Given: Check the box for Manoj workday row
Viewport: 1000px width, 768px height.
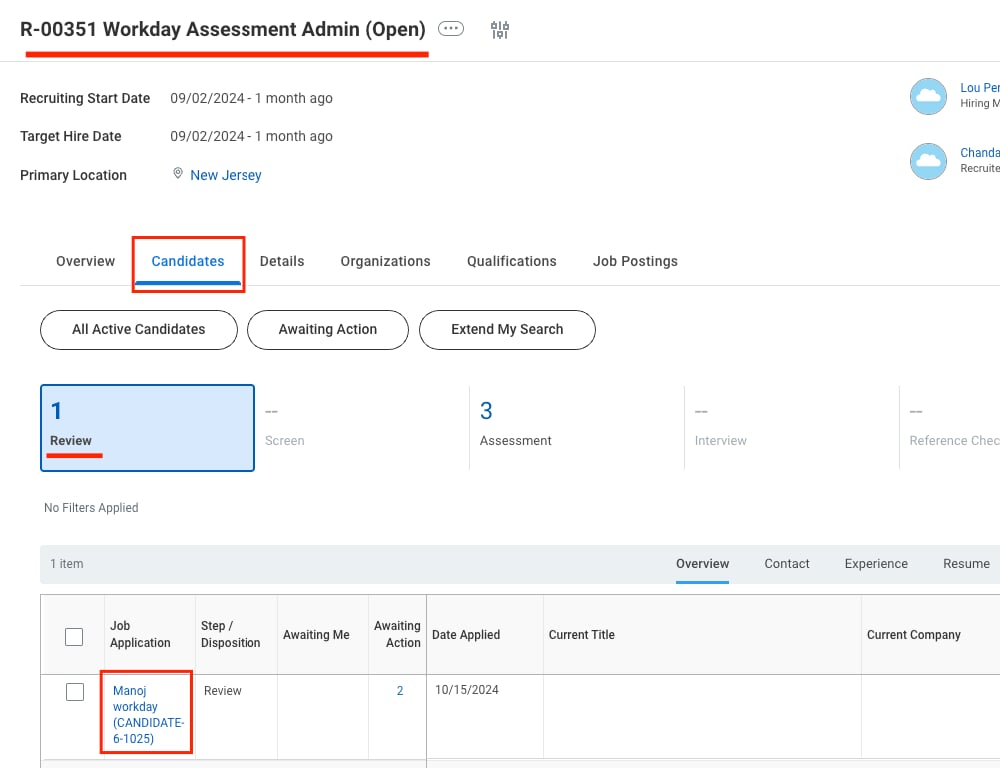Looking at the screenshot, I should (x=75, y=691).
